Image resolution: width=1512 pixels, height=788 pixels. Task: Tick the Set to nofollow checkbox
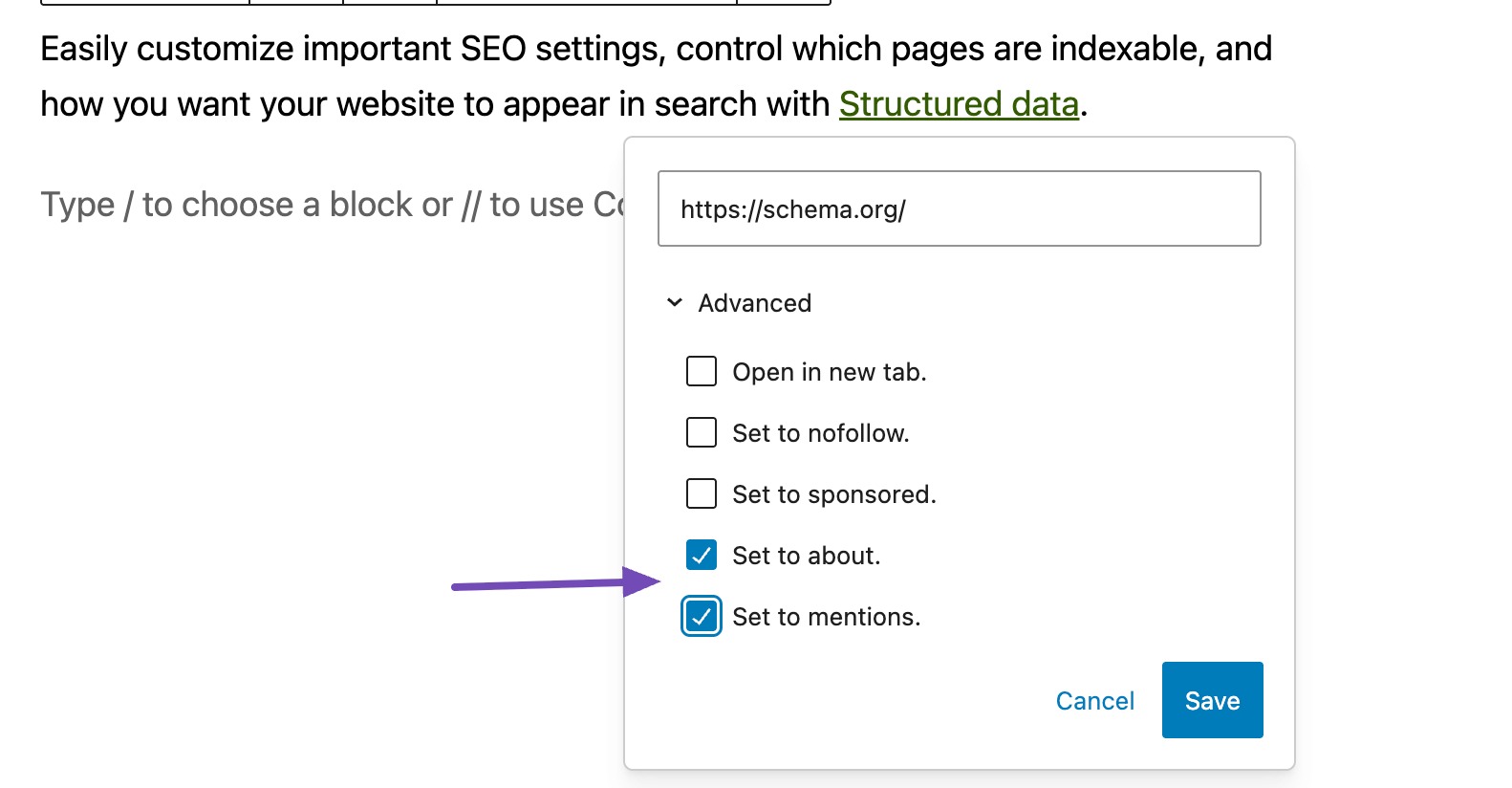click(x=702, y=432)
